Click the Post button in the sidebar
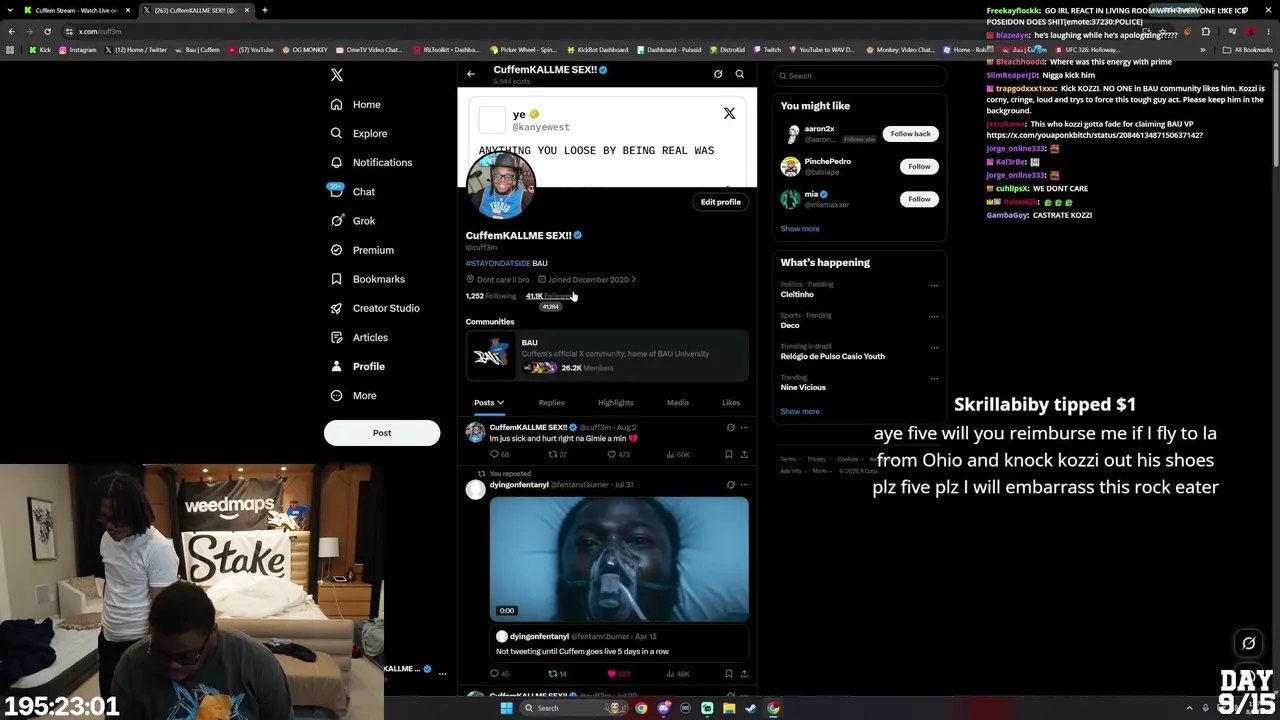This screenshot has height=720, width=1280. pyautogui.click(x=382, y=433)
